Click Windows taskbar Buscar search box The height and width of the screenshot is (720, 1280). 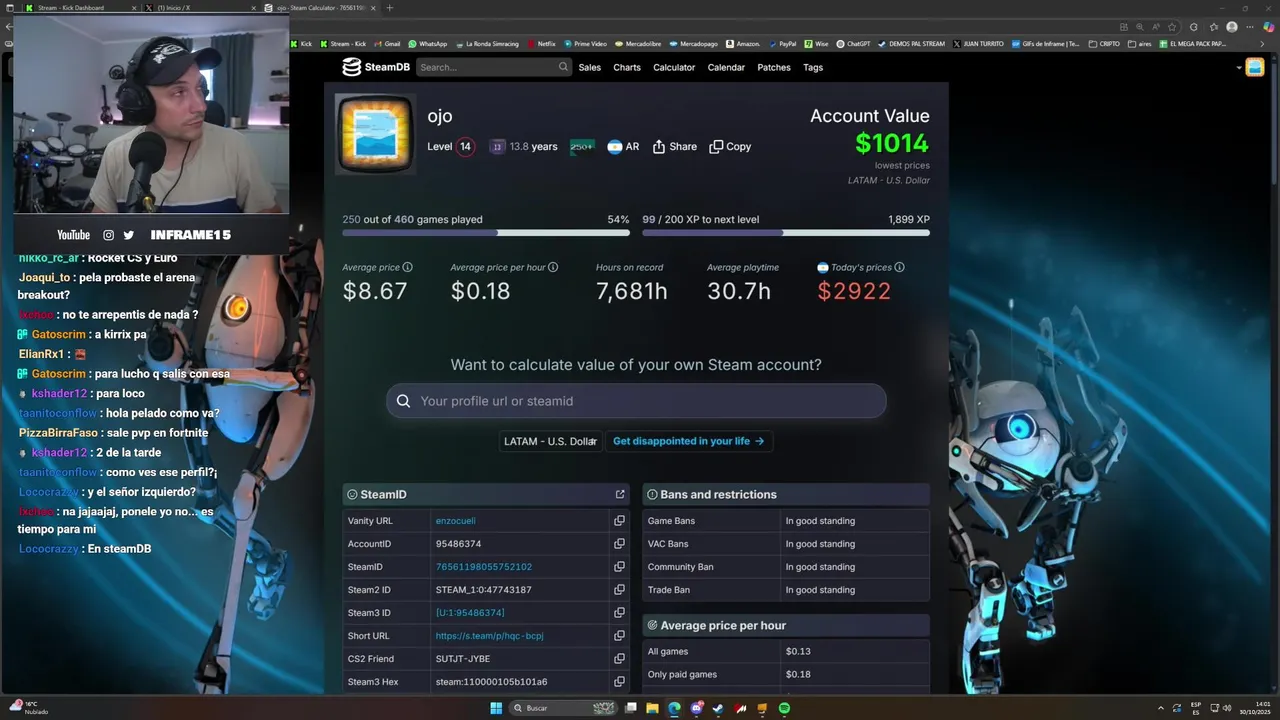pos(565,708)
